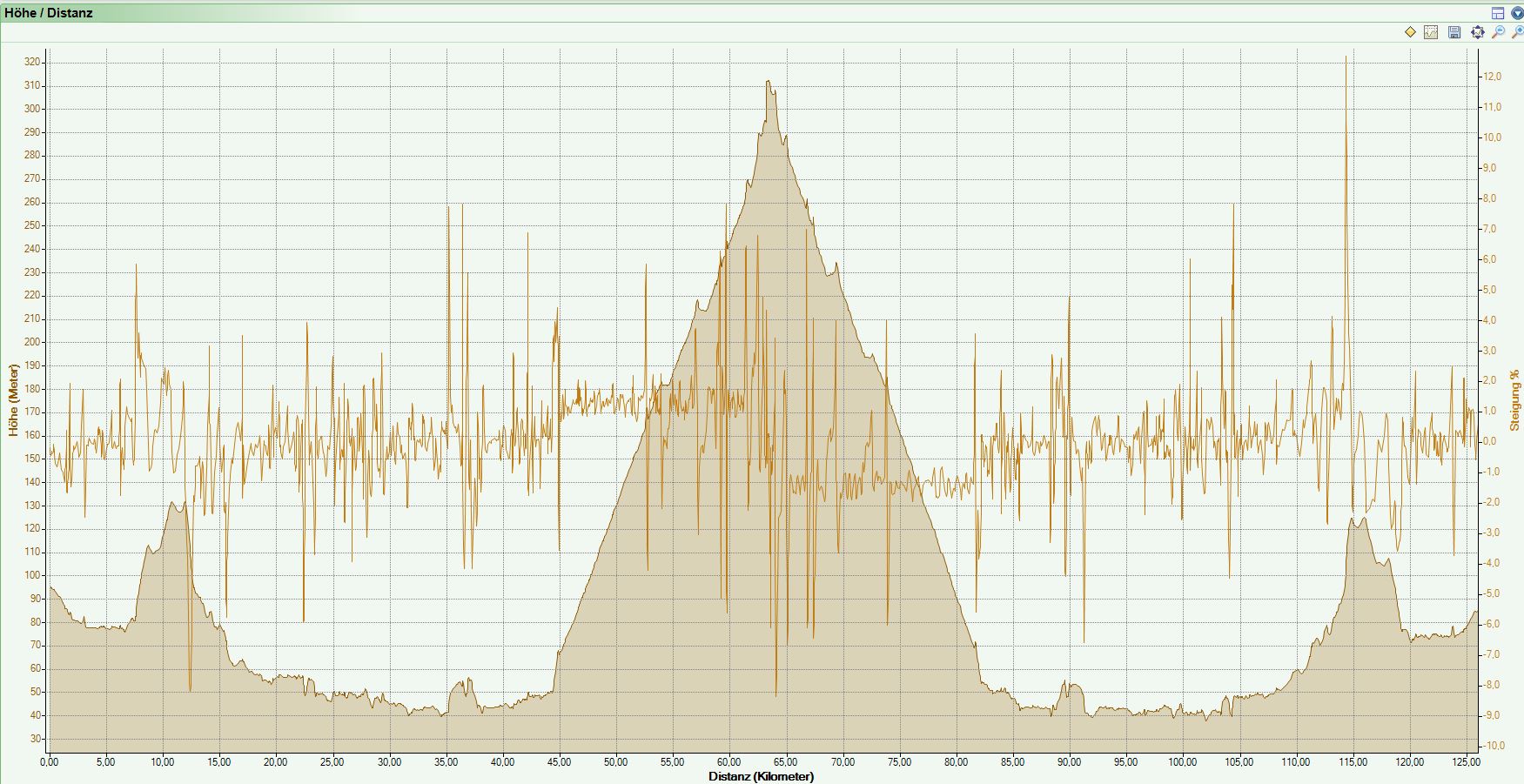Viewport: 1524px width, 784px height.
Task: Click the 200 value on the height axis
Action: pyautogui.click(x=32, y=342)
